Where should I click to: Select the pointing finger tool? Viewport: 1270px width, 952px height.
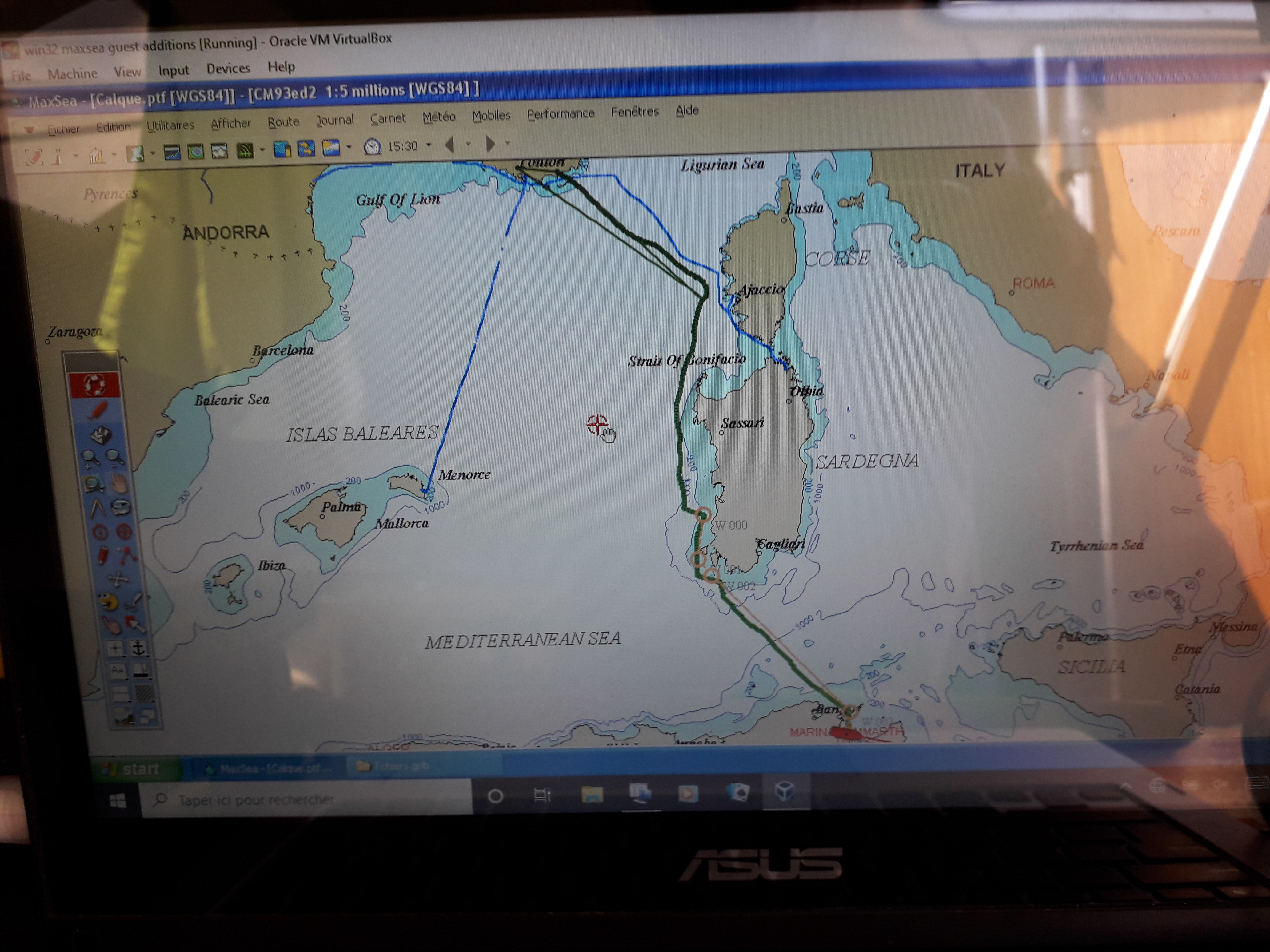pyautogui.click(x=111, y=625)
